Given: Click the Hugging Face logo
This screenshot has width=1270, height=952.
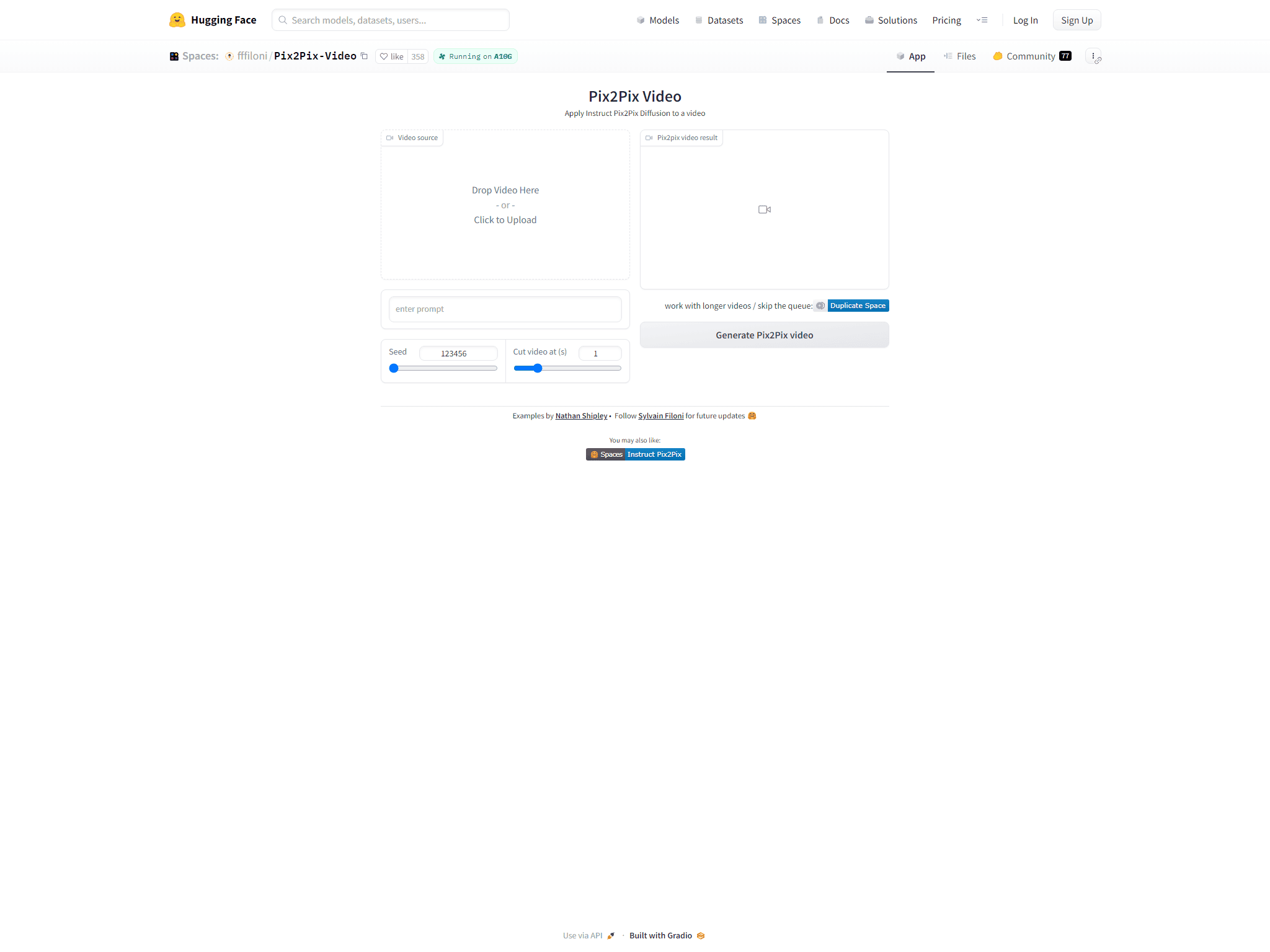Looking at the screenshot, I should coord(213,20).
